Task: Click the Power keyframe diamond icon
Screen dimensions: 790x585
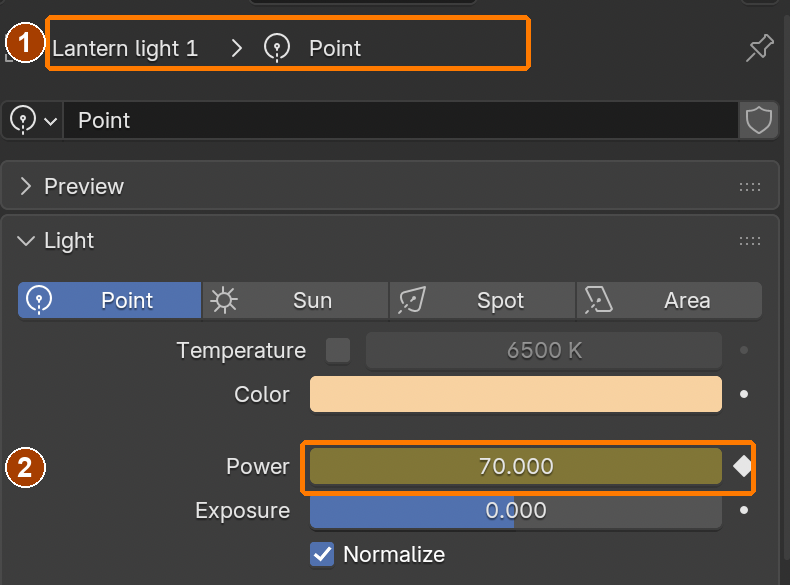Action: coord(743,466)
